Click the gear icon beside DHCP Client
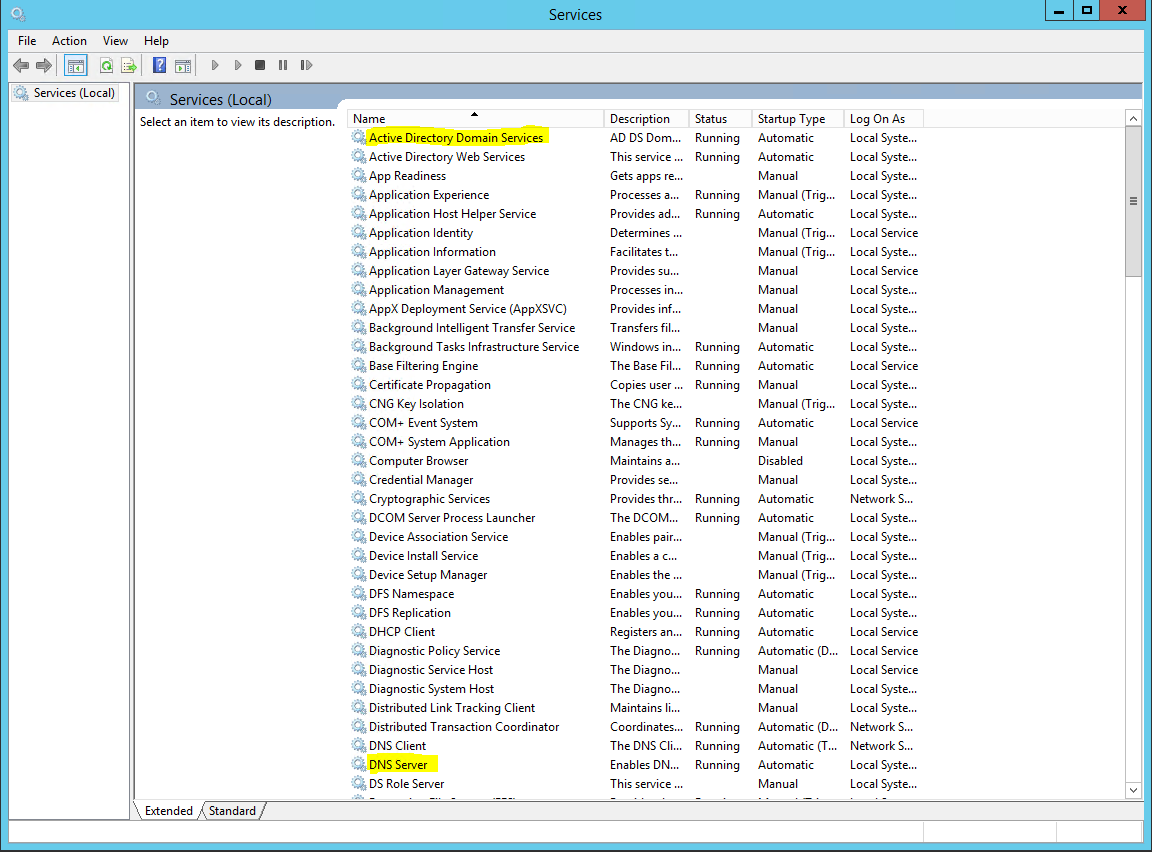The width and height of the screenshot is (1152, 852). tap(359, 631)
